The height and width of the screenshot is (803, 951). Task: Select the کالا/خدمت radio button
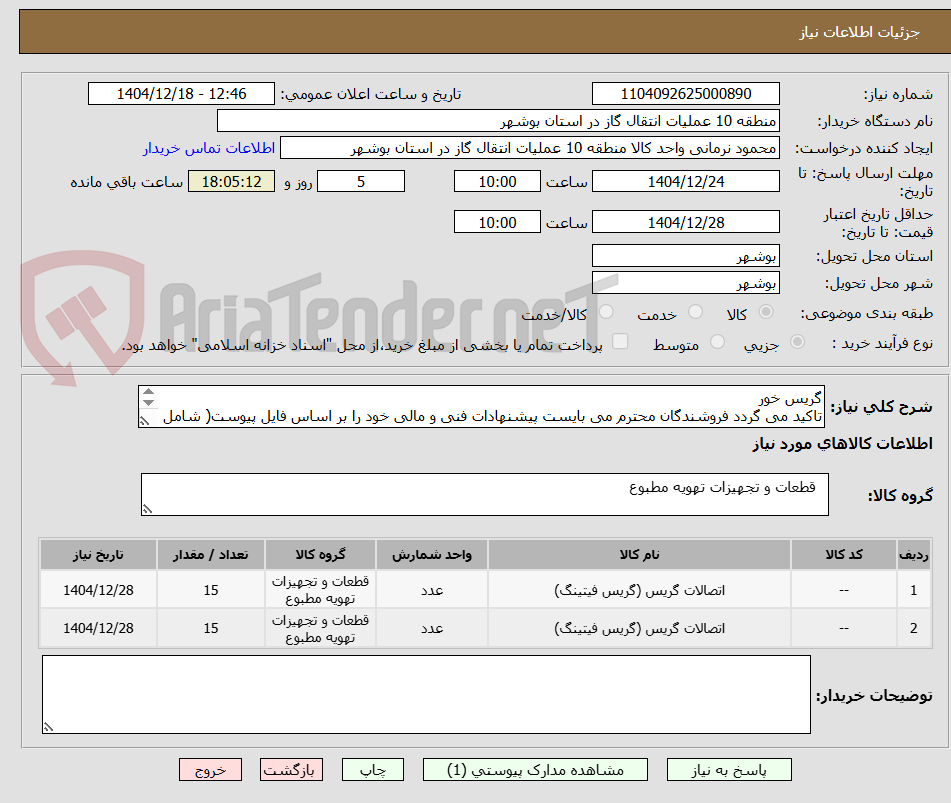[606, 312]
